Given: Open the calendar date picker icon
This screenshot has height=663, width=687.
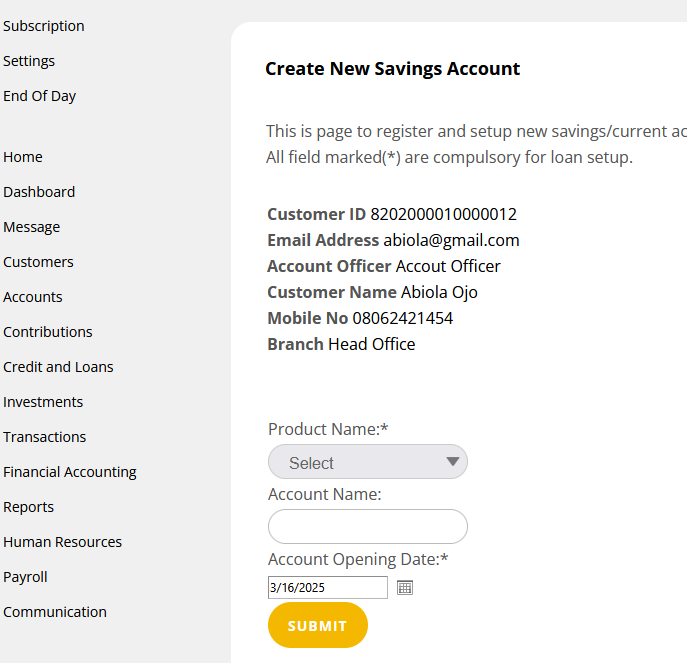Looking at the screenshot, I should [x=405, y=588].
